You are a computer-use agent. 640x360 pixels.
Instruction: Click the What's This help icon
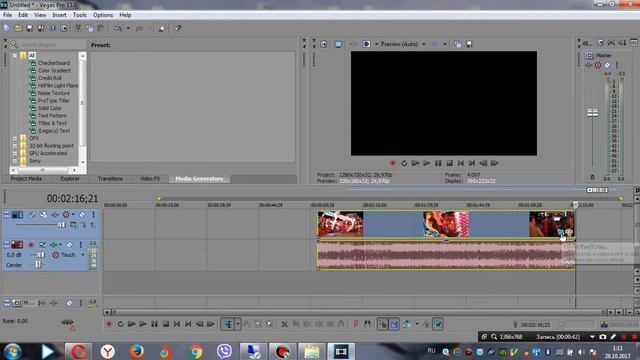(x=178, y=28)
